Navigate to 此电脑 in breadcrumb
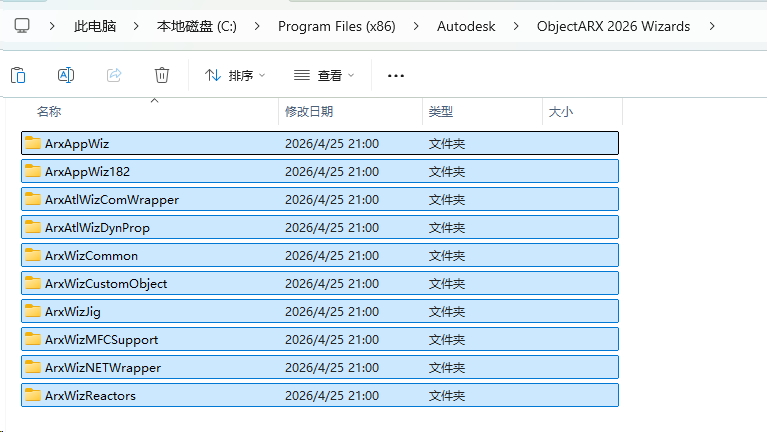Image resolution: width=767 pixels, height=432 pixels. click(x=95, y=26)
